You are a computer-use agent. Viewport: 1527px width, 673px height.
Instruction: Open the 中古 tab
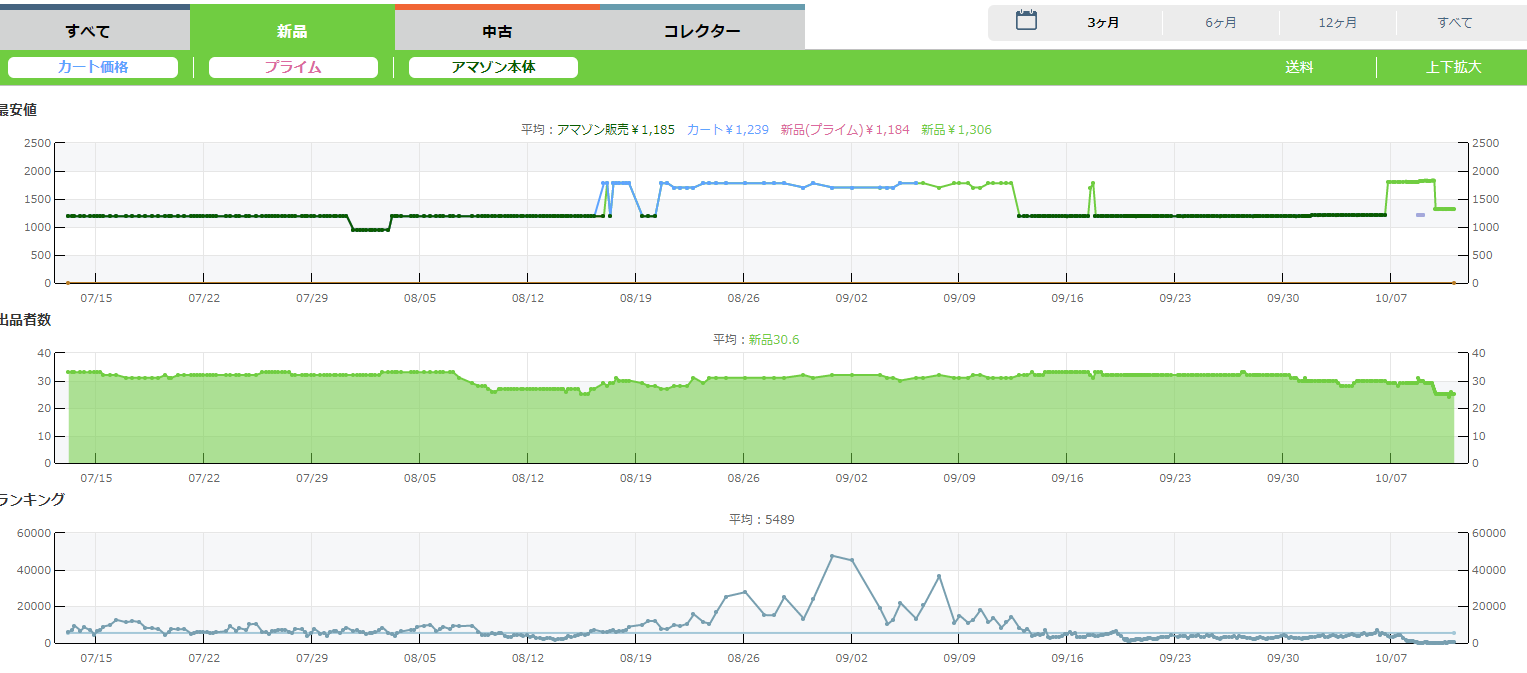coord(497,30)
